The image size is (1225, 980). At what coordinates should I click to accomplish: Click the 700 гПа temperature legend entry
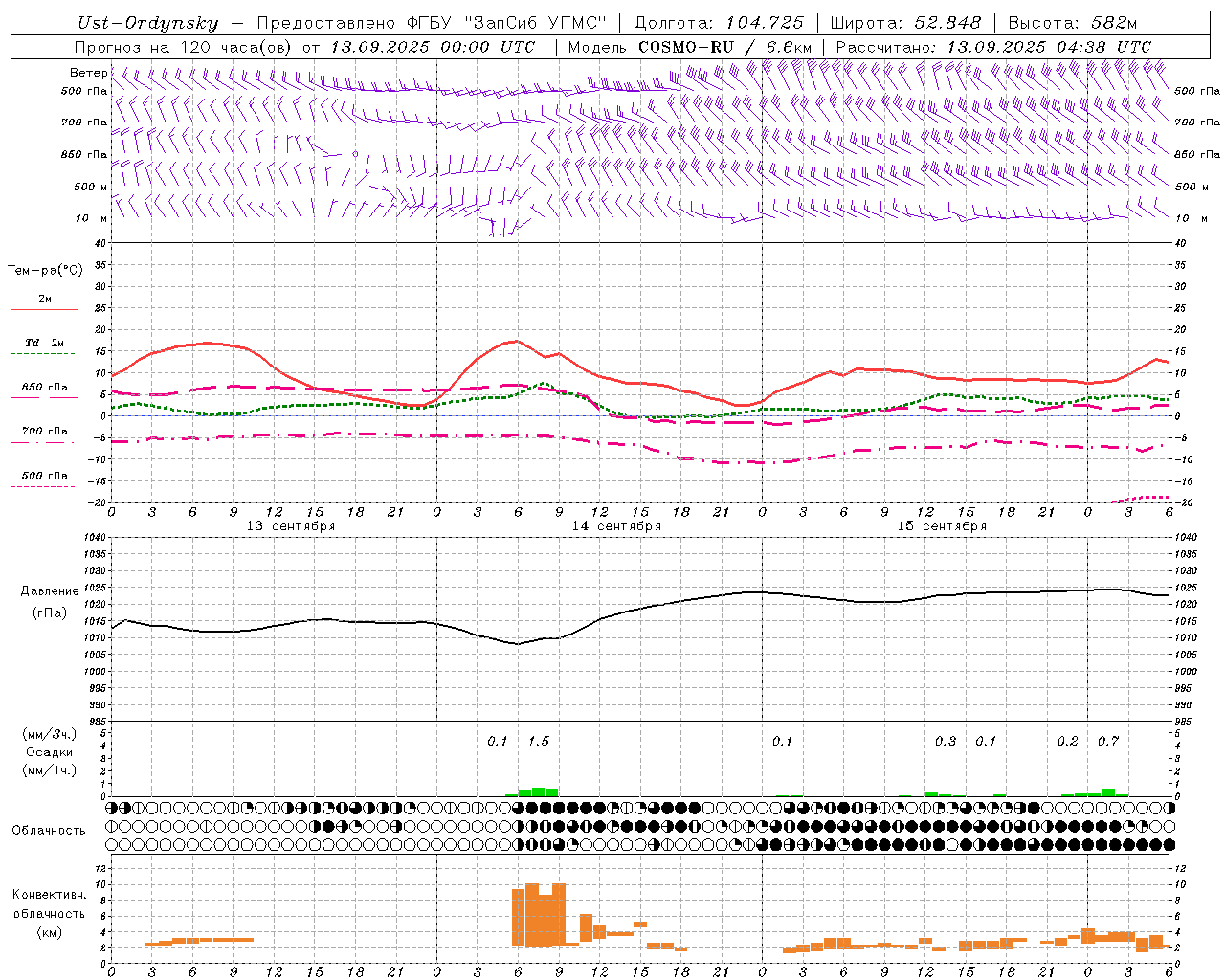(45, 432)
